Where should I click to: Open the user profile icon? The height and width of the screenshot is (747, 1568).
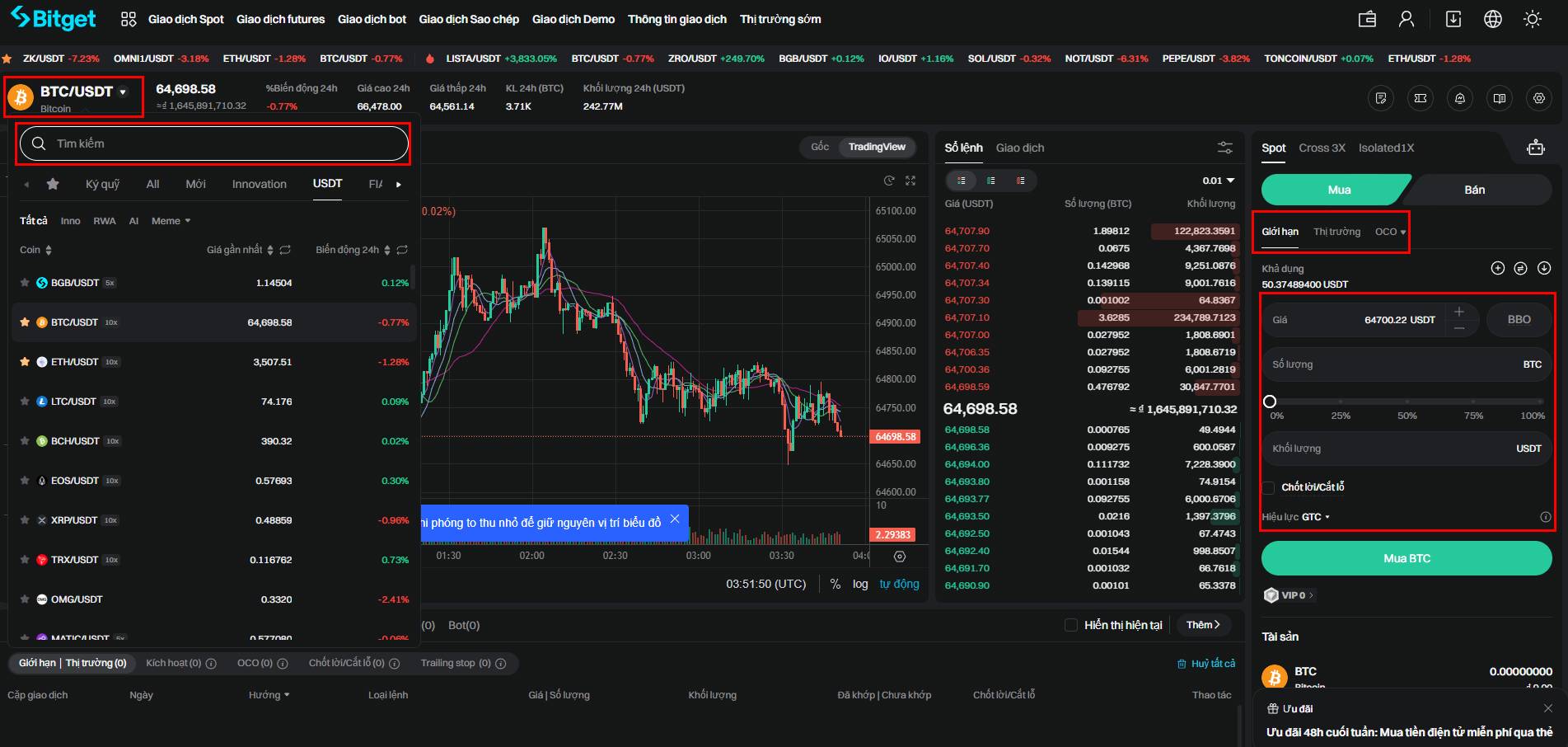[1407, 19]
